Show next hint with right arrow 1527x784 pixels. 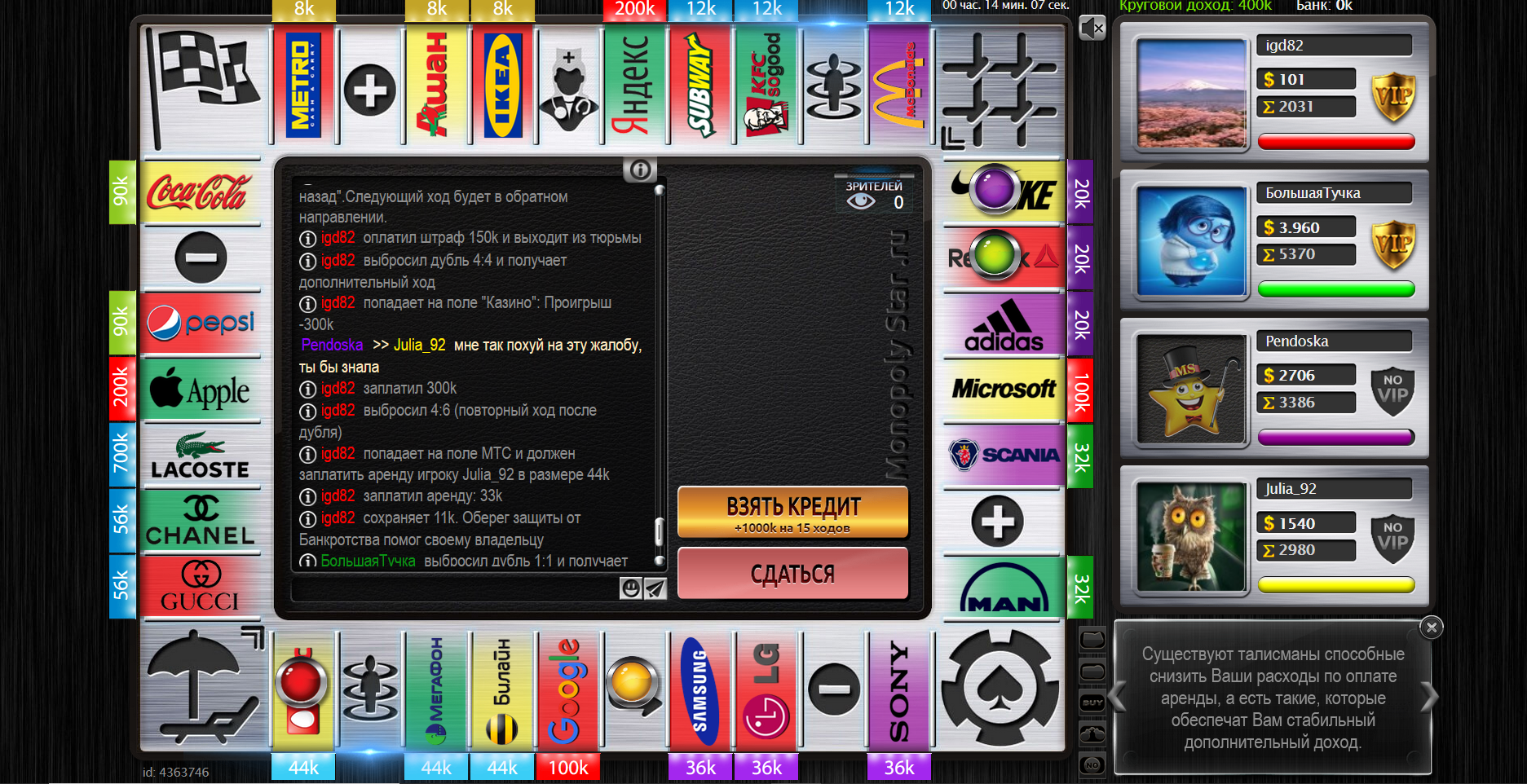pos(1429,697)
